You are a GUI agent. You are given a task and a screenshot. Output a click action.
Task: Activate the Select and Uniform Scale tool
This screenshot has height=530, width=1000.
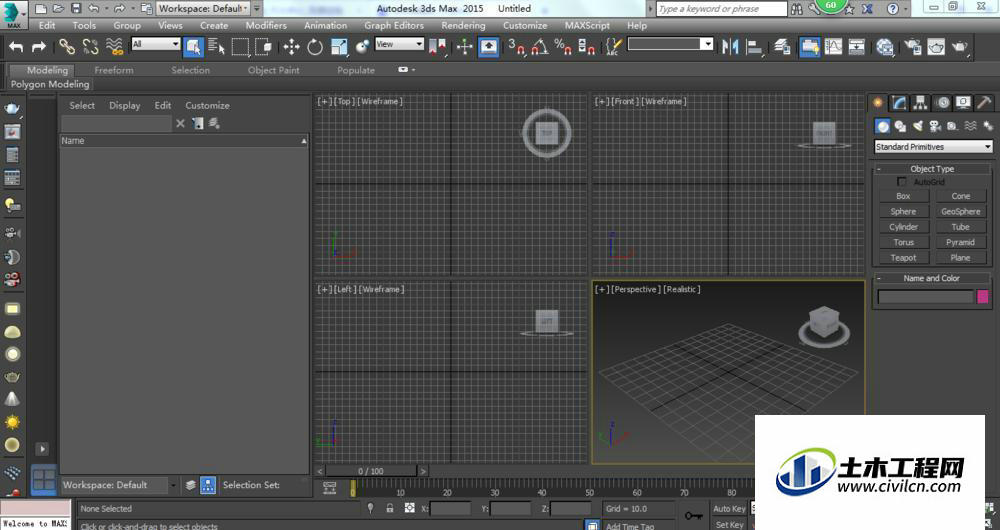(339, 47)
